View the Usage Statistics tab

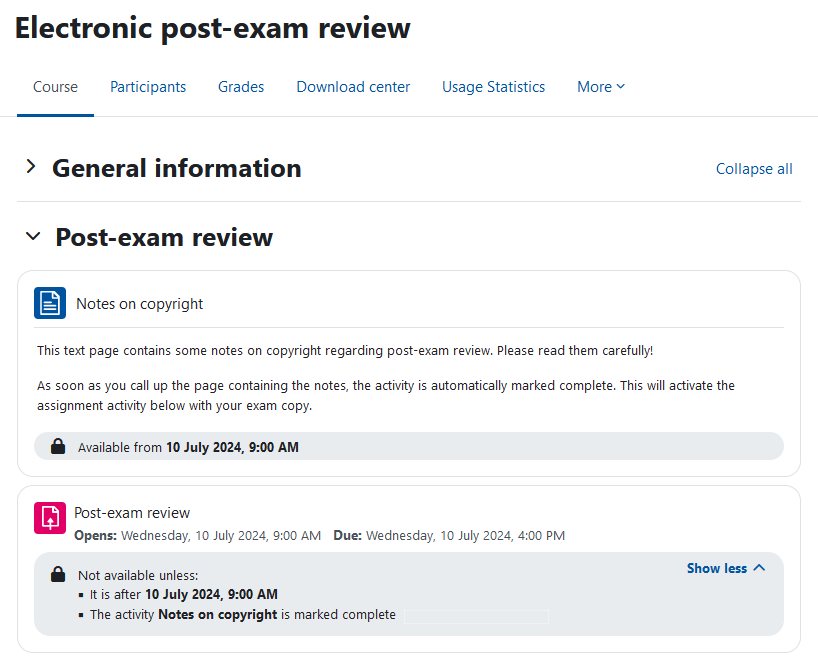coord(493,87)
